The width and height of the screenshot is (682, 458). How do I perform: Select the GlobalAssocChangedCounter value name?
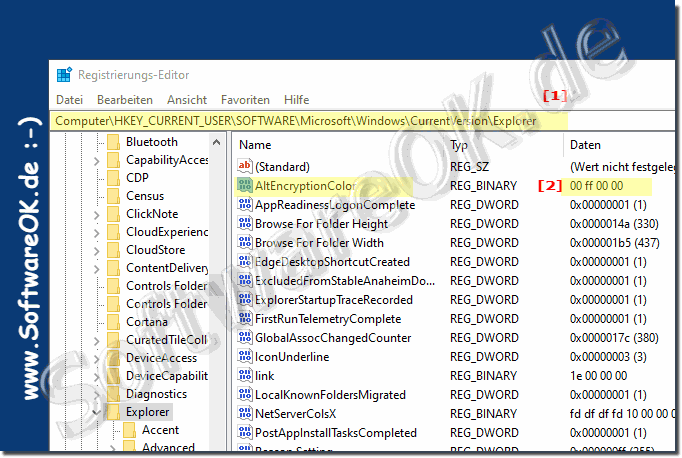(x=333, y=338)
